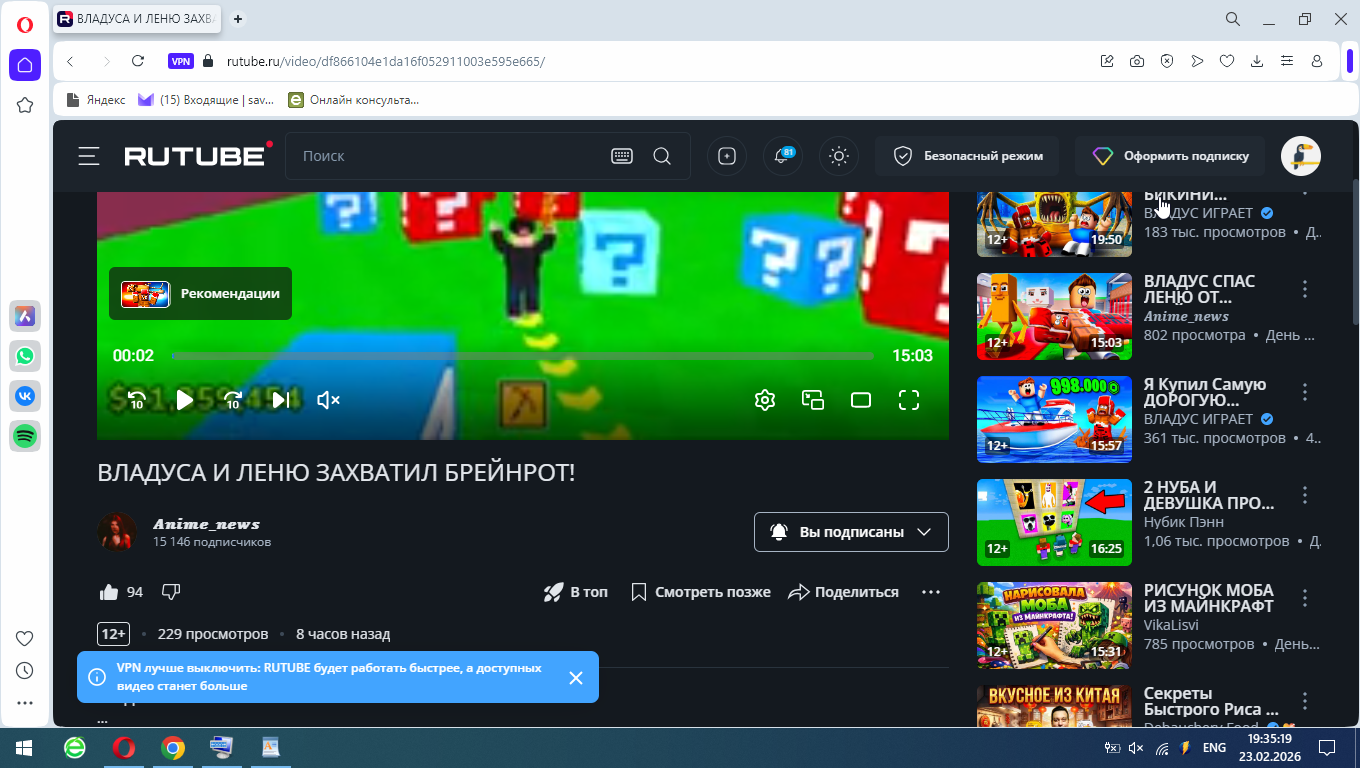
Task: Dislike the video
Action: click(x=171, y=592)
